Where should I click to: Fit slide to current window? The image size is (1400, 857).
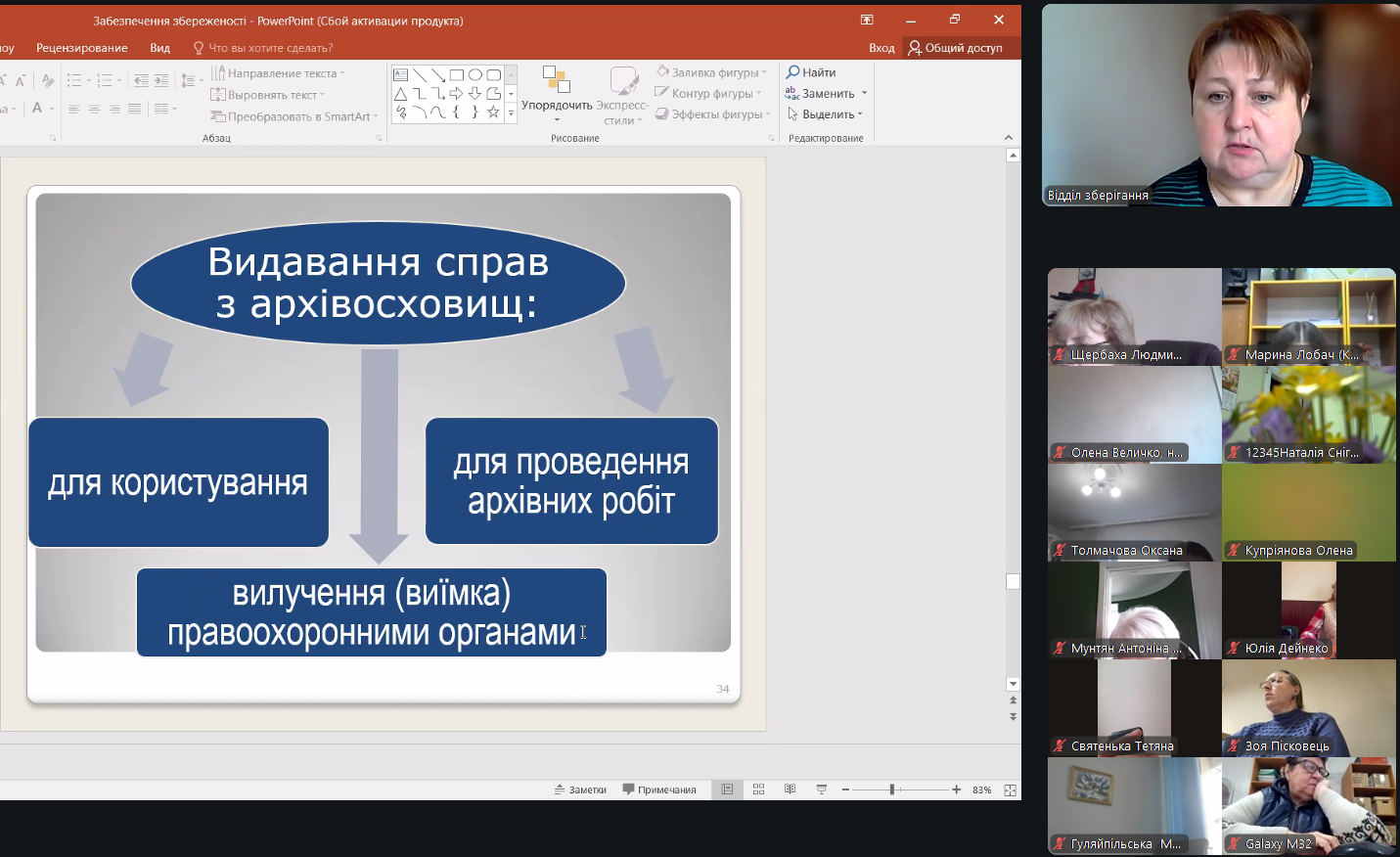click(x=1010, y=789)
